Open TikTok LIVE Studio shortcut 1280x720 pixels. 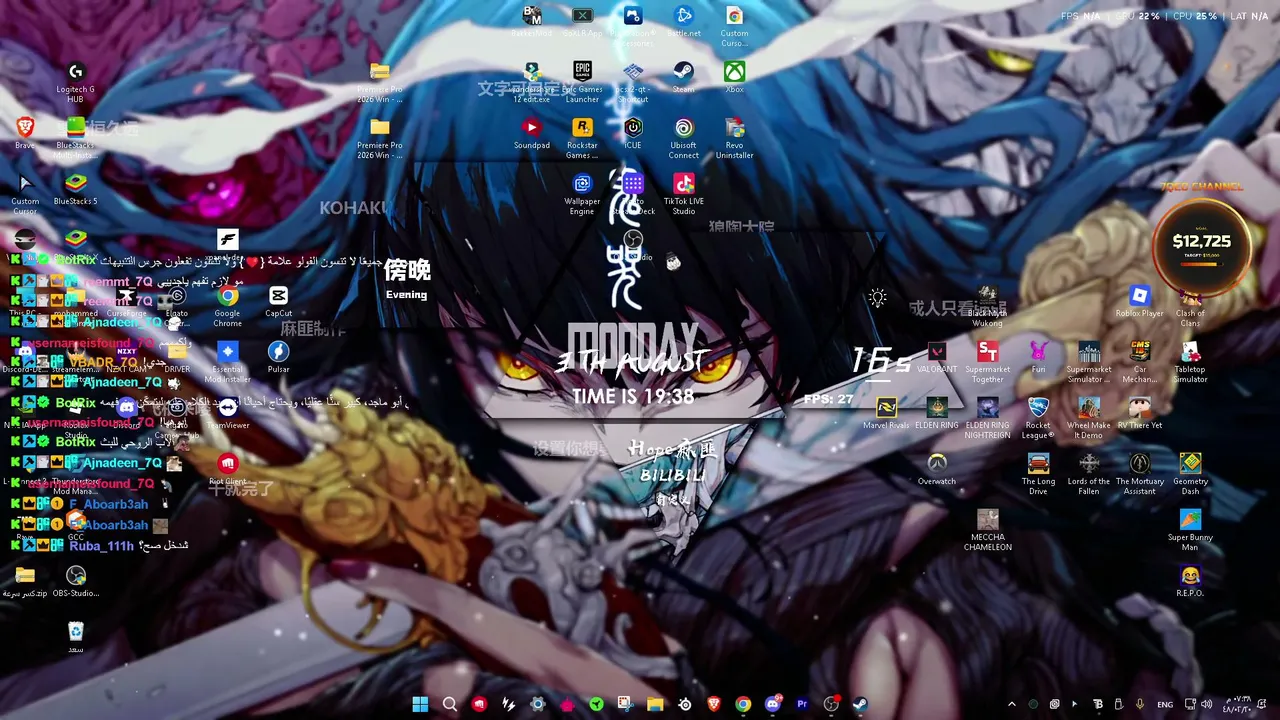684,194
